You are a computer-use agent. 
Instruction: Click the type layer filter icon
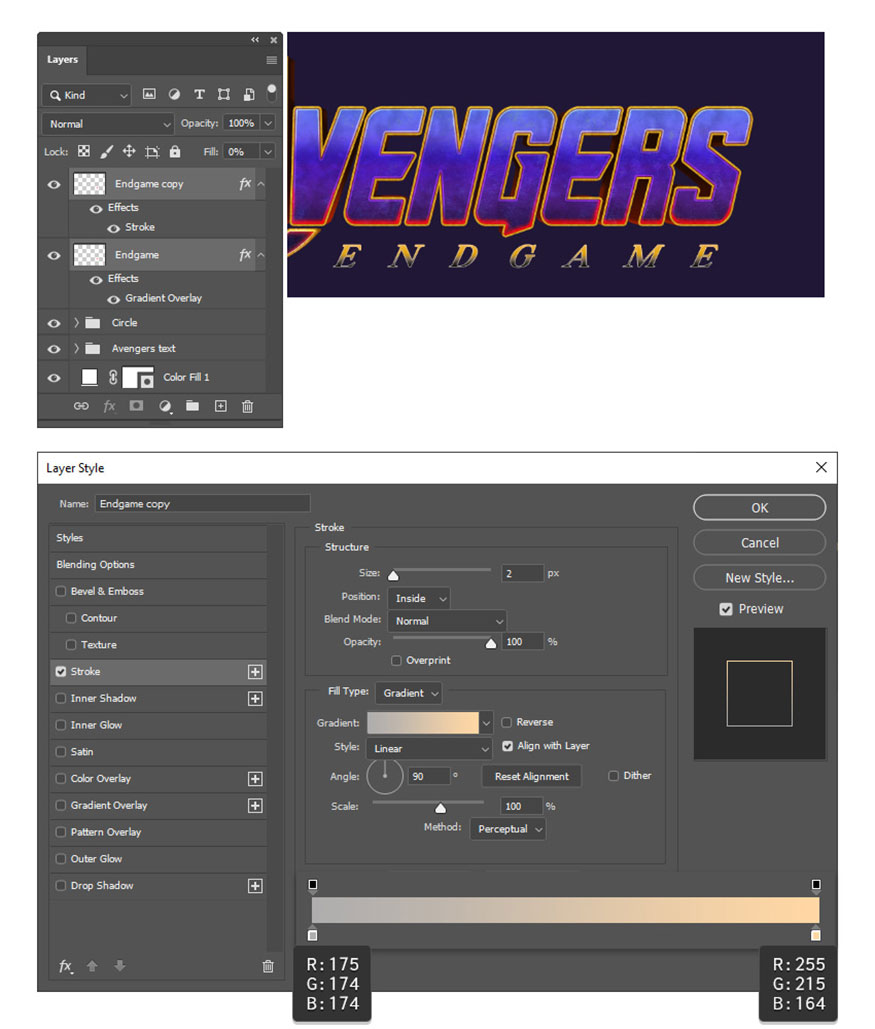point(199,95)
